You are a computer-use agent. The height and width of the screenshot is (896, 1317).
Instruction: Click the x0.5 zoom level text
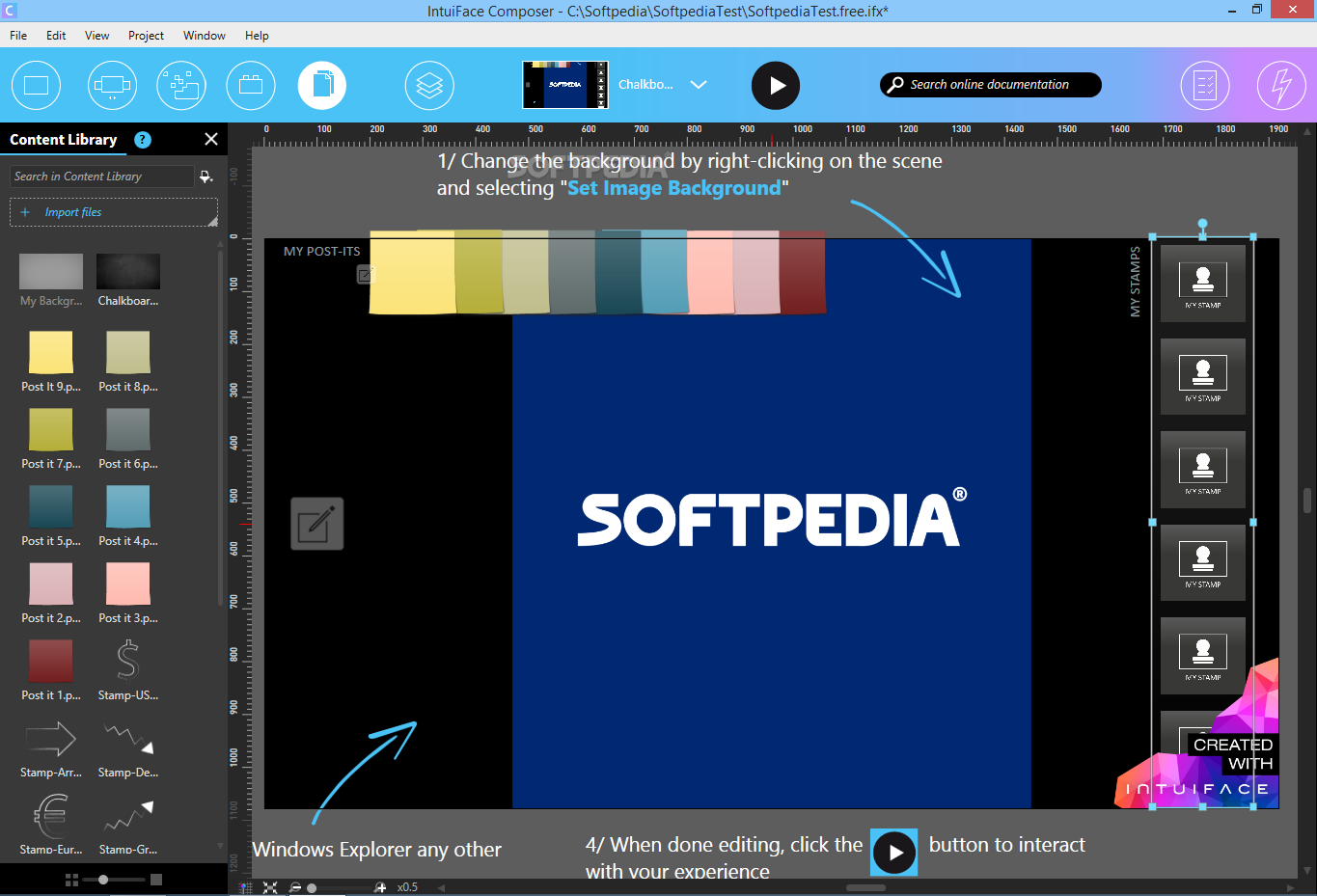[x=407, y=887]
